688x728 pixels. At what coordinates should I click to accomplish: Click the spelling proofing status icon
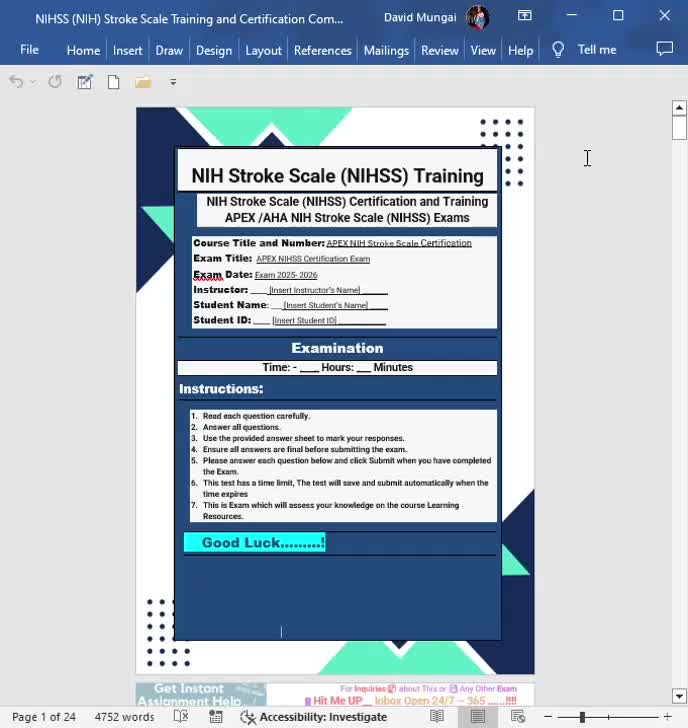(181, 716)
